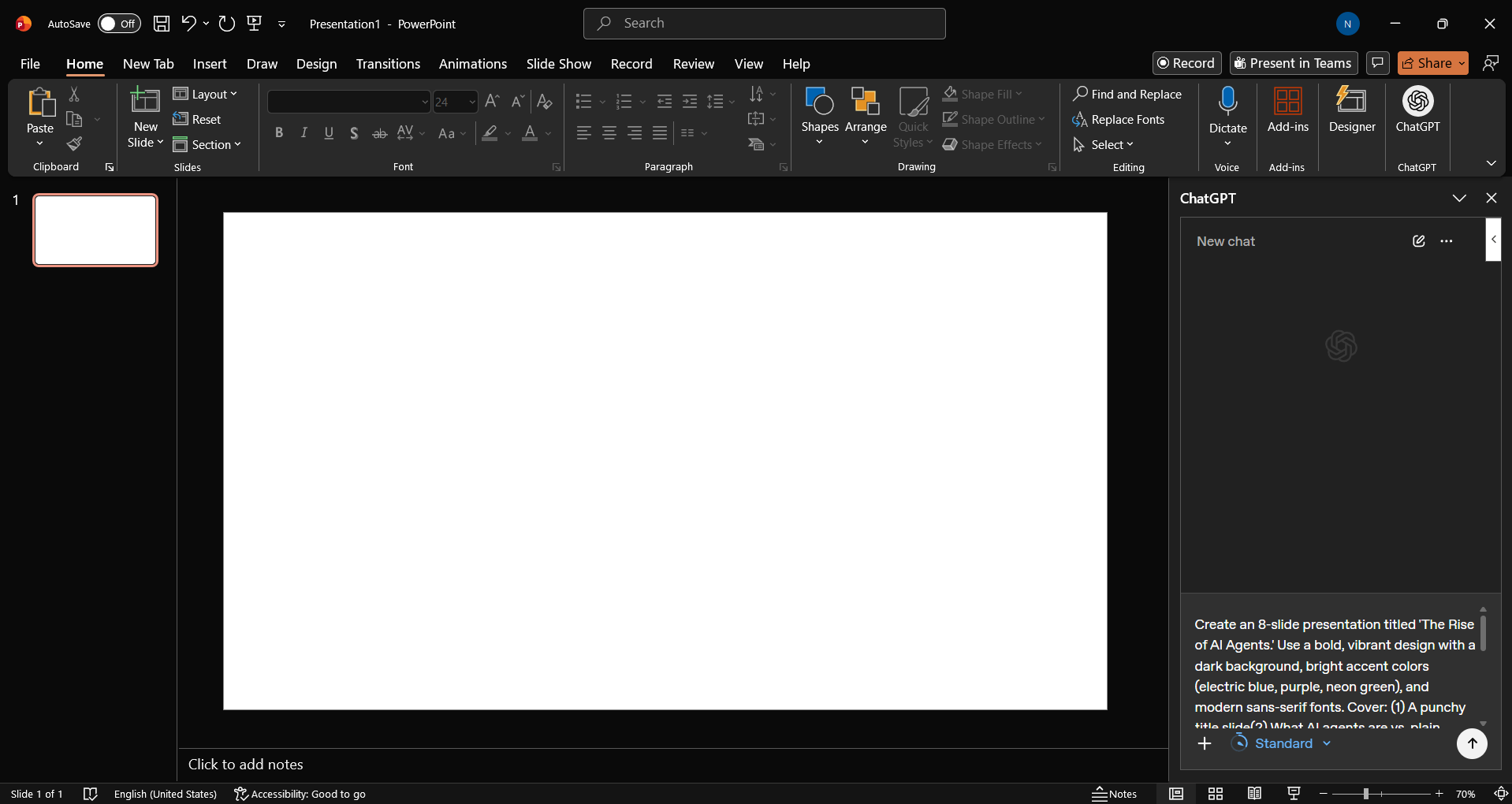This screenshot has height=804, width=1512.
Task: Toggle text Shadow
Action: [354, 133]
